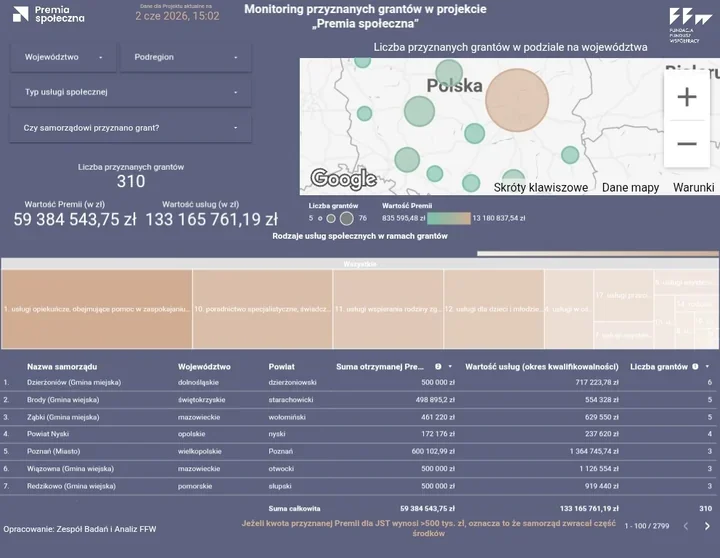Click the Wartość Premii gradient legend
Screen dimensions: 720x558
click(x=449, y=218)
